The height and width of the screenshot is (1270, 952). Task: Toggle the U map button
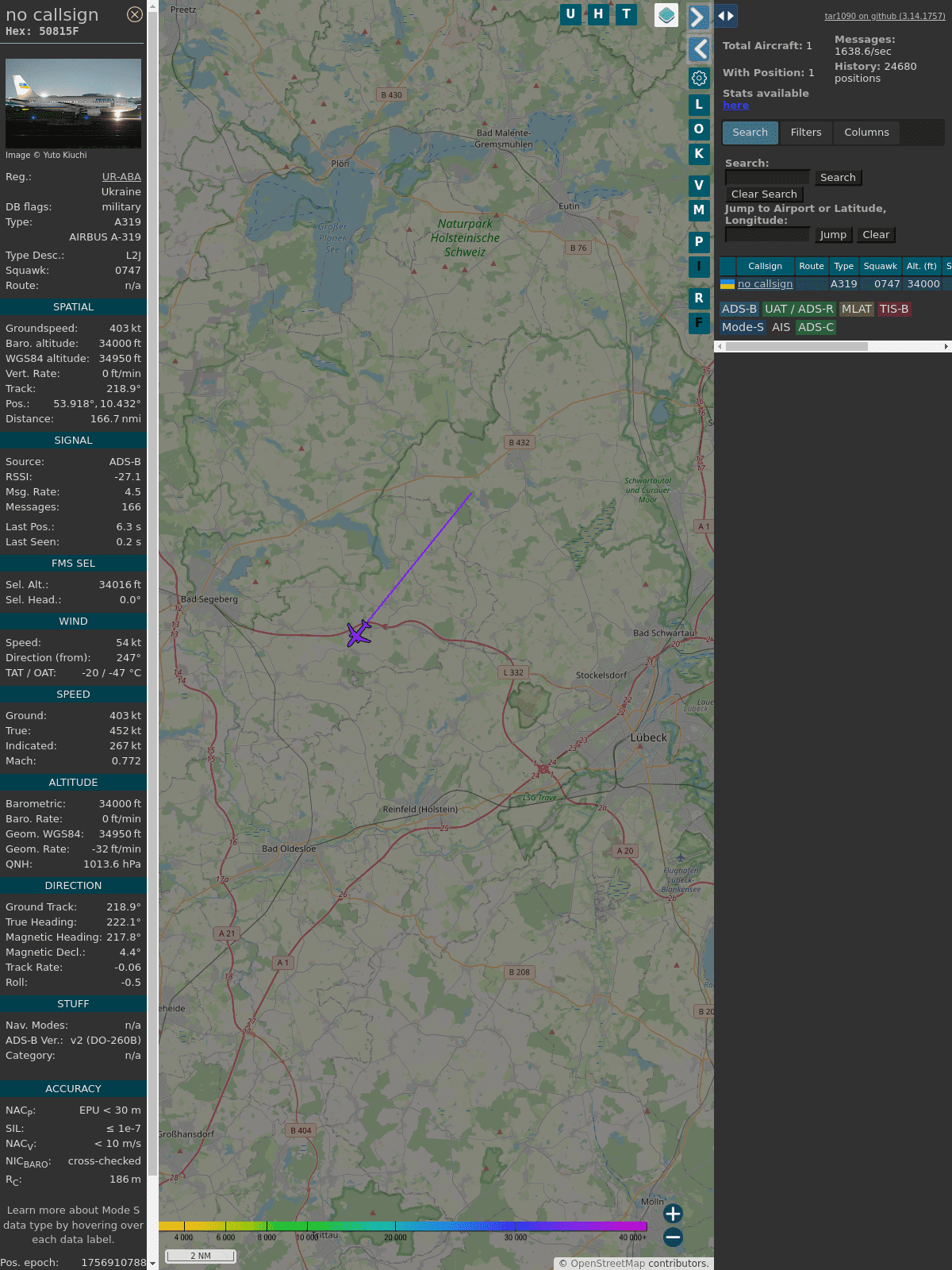pos(570,14)
